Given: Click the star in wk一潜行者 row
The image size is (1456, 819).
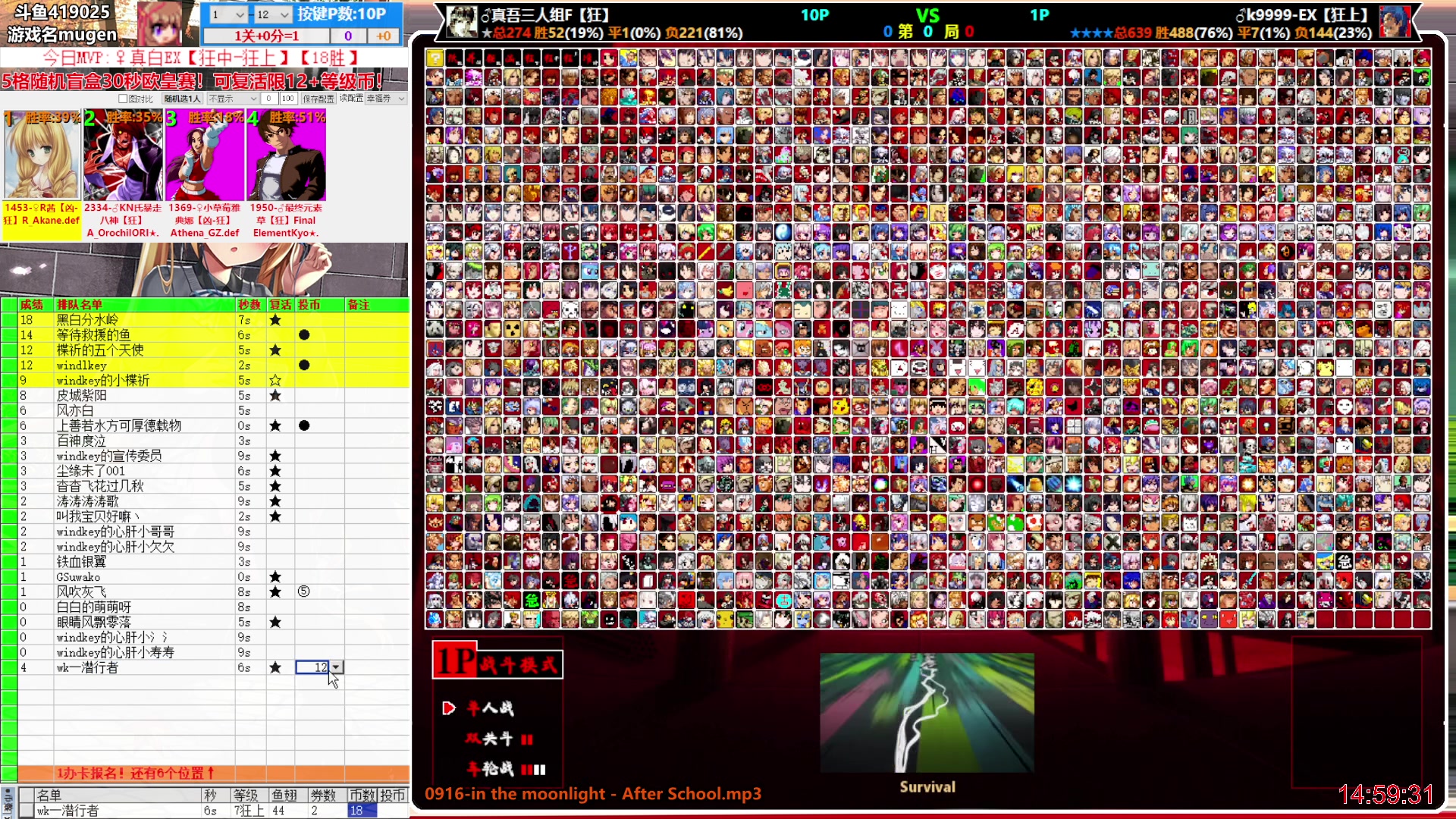Looking at the screenshot, I should point(275,668).
